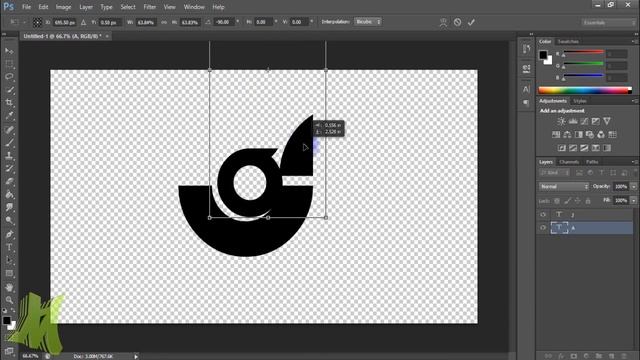Select the Clone Stamp tool
The image size is (640, 360).
pos(9,156)
